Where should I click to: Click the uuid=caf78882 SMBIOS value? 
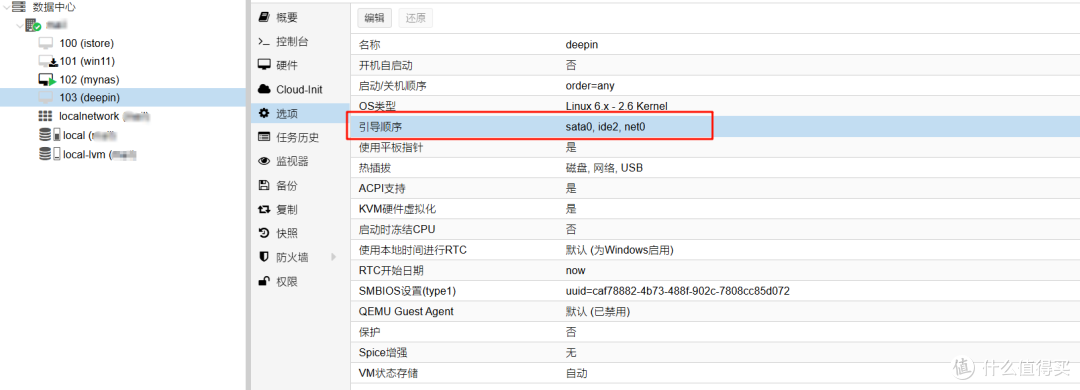pyautogui.click(x=678, y=291)
